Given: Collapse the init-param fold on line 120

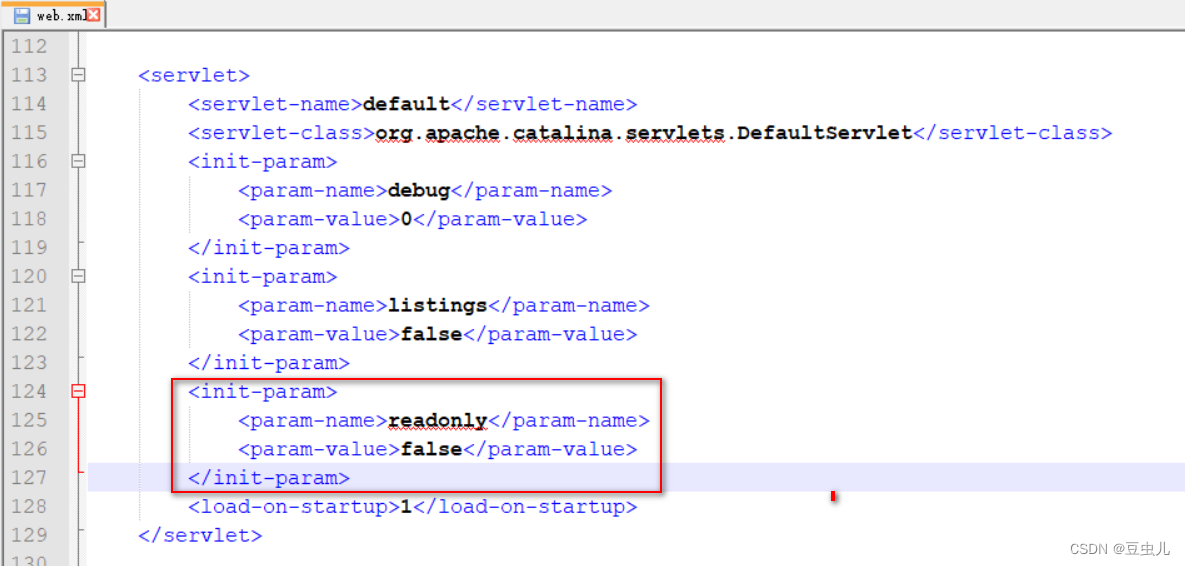Looking at the screenshot, I should (x=78, y=276).
